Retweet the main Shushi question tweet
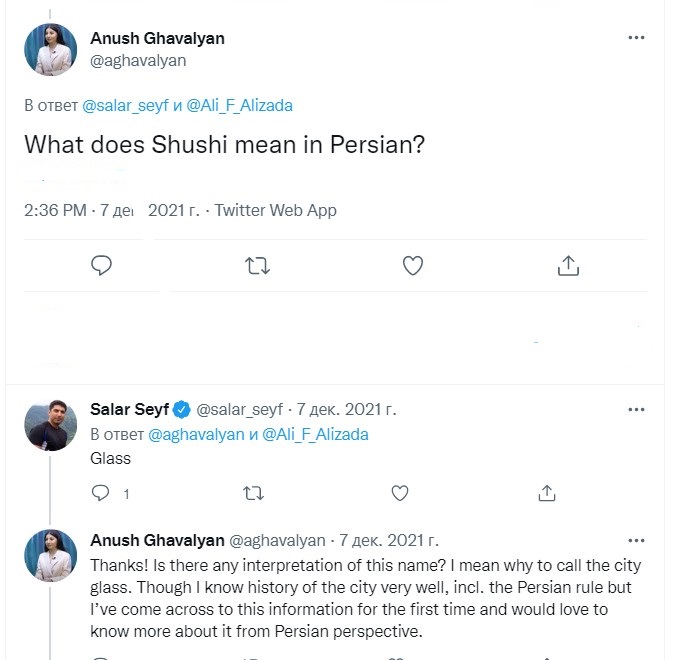Screen dimensions: 678x660 (257, 265)
